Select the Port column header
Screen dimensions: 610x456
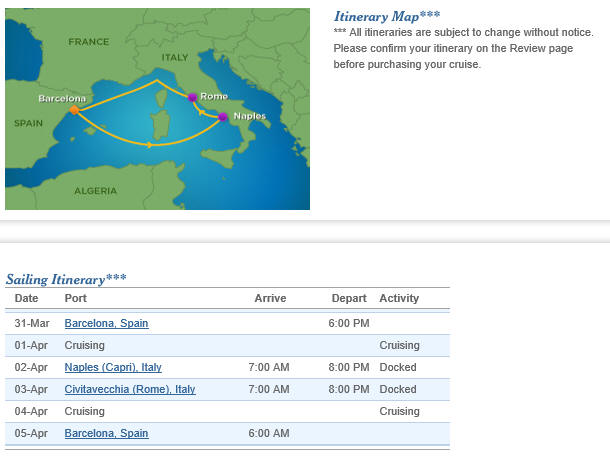coord(75,298)
